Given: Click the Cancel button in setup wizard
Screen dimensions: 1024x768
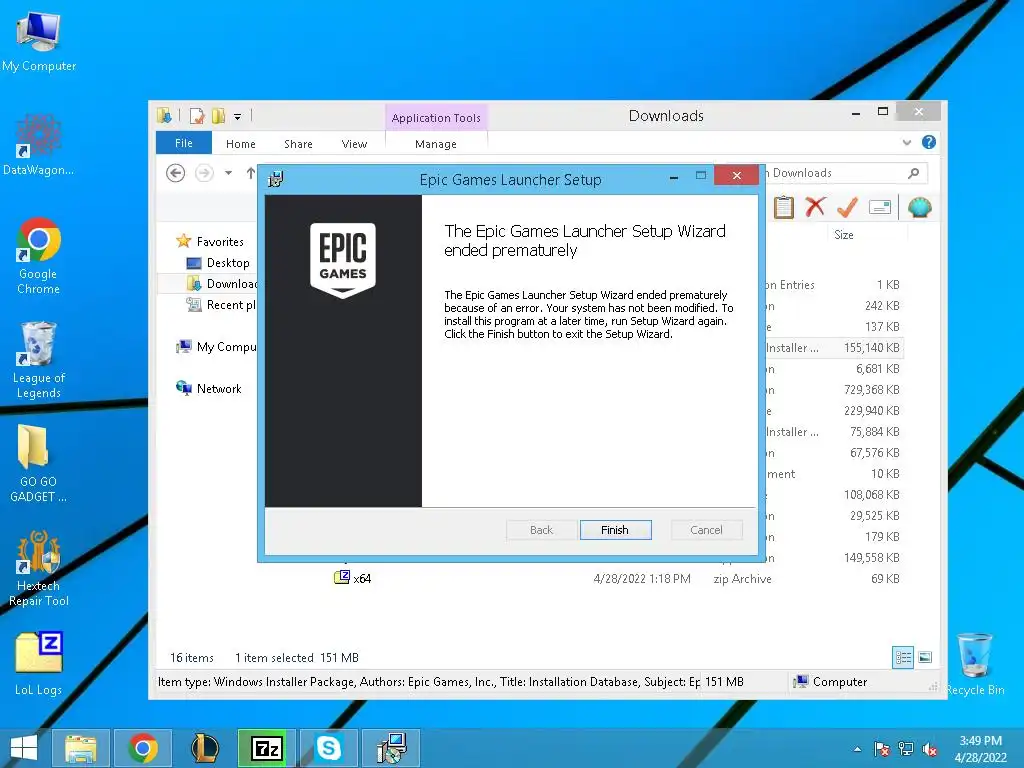Looking at the screenshot, I should [706, 530].
